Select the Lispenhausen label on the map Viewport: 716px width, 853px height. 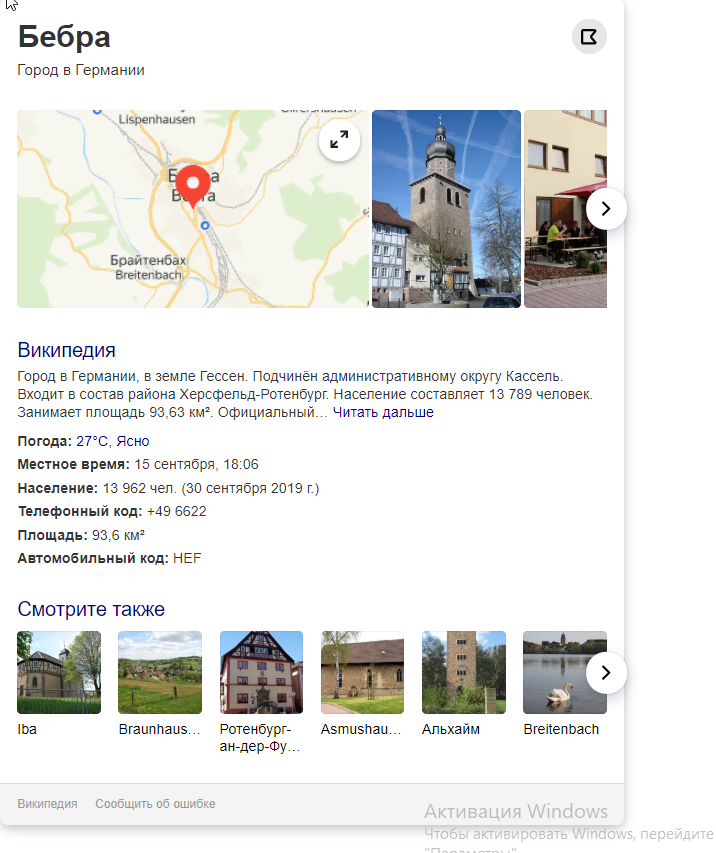click(157, 119)
